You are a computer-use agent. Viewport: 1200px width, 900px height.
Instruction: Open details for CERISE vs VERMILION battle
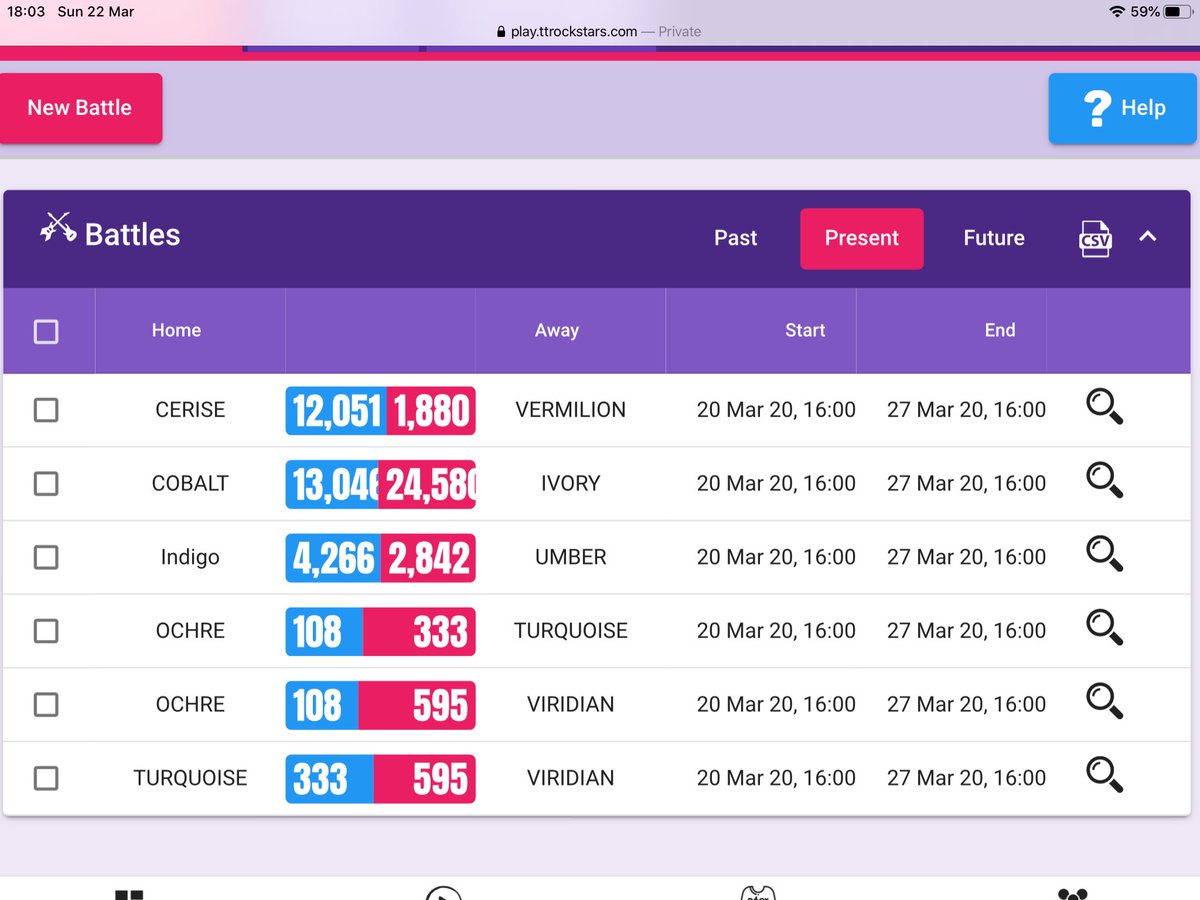[1105, 408]
